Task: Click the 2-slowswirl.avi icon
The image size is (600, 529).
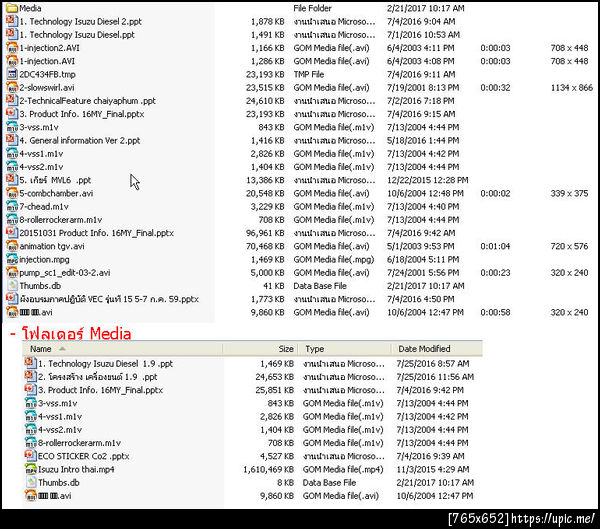Action: (x=12, y=87)
